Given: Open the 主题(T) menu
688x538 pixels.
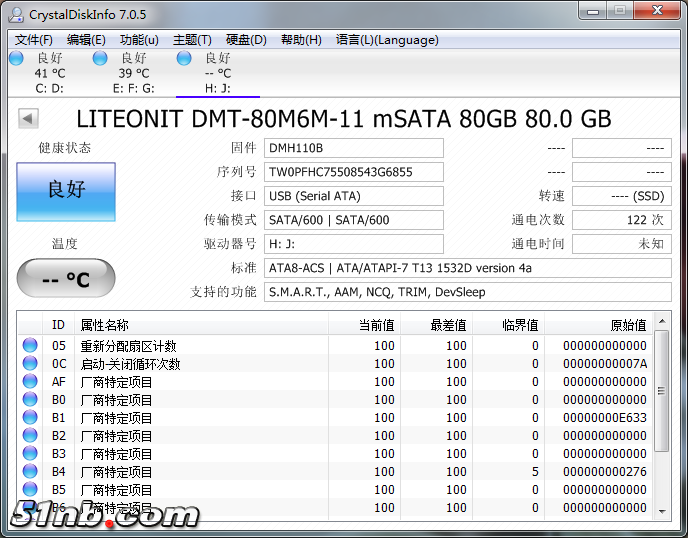Looking at the screenshot, I should tap(192, 40).
